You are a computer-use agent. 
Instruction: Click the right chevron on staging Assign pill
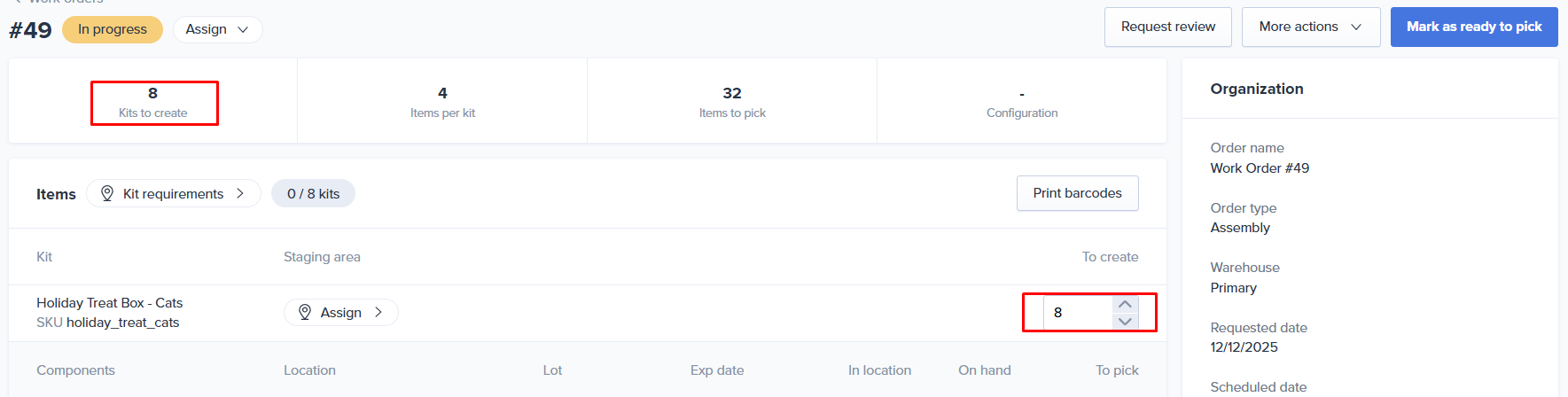tap(378, 312)
